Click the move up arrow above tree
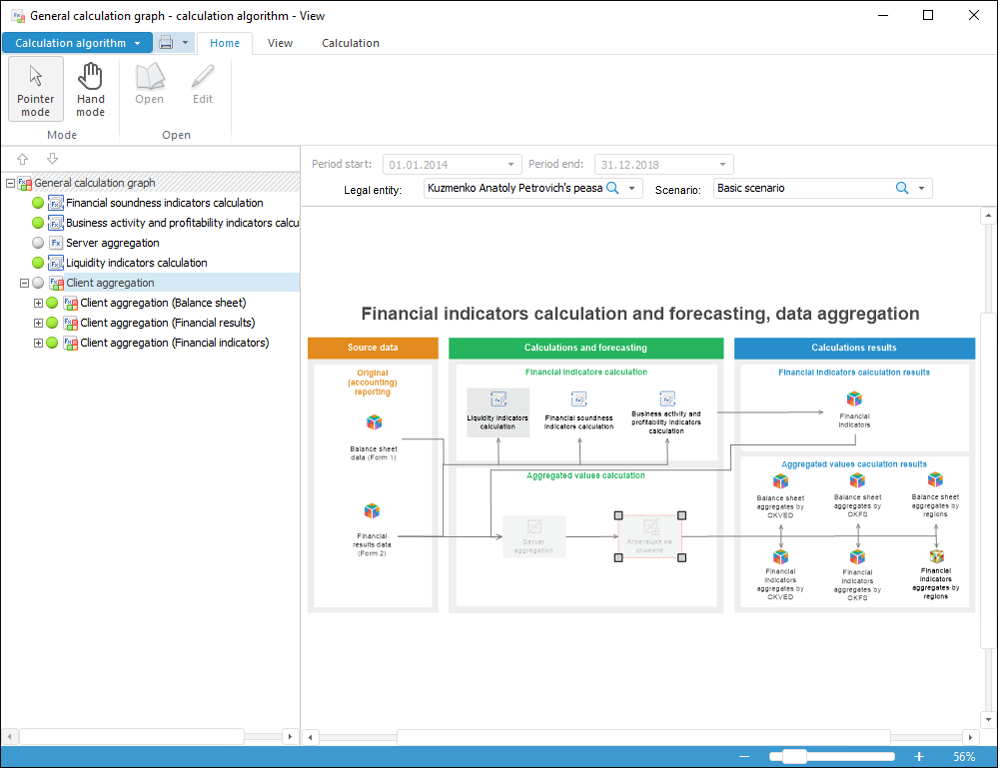The image size is (1000, 770). click(23, 159)
